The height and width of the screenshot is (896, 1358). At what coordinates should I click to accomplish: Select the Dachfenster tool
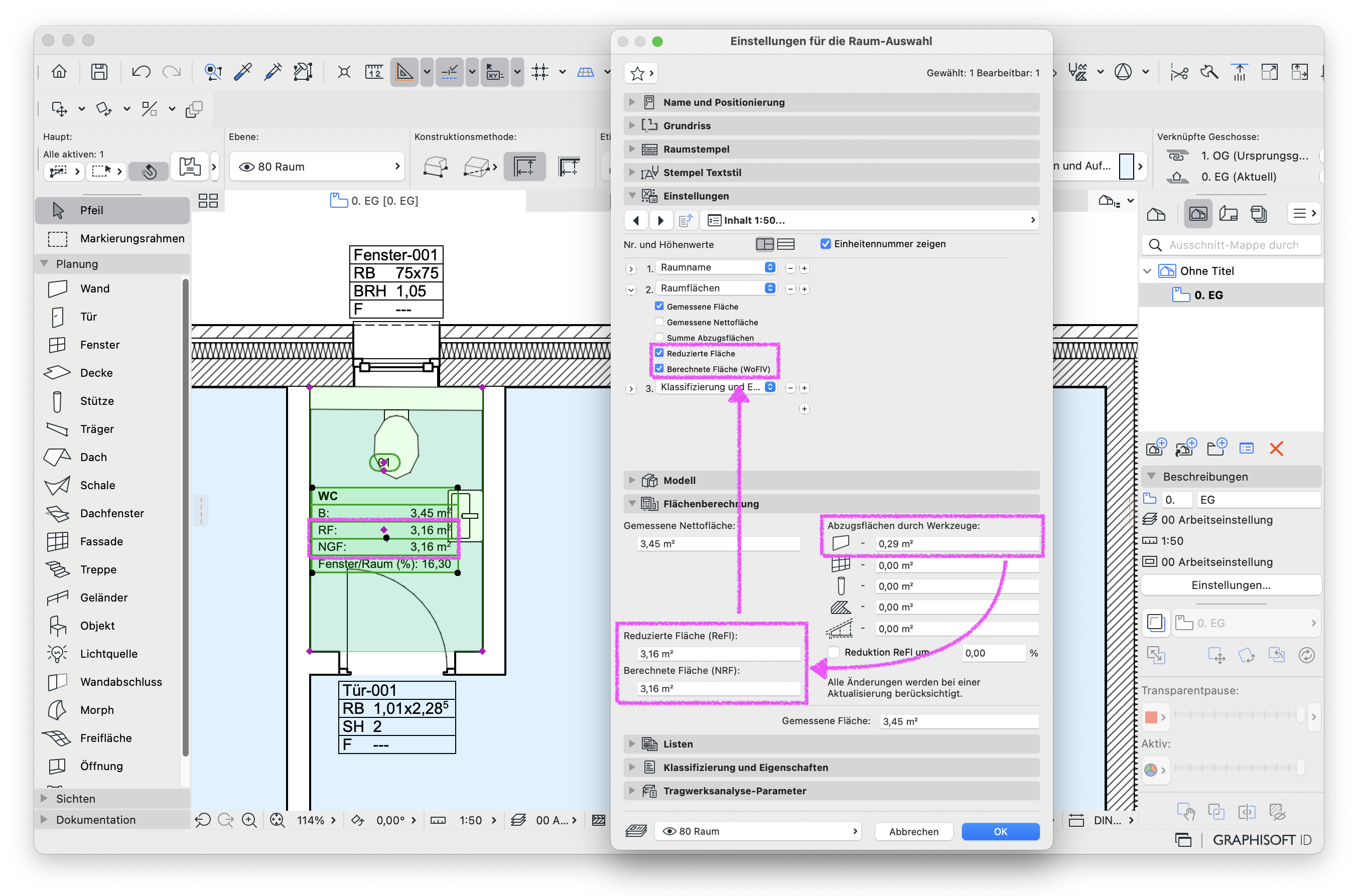(111, 513)
